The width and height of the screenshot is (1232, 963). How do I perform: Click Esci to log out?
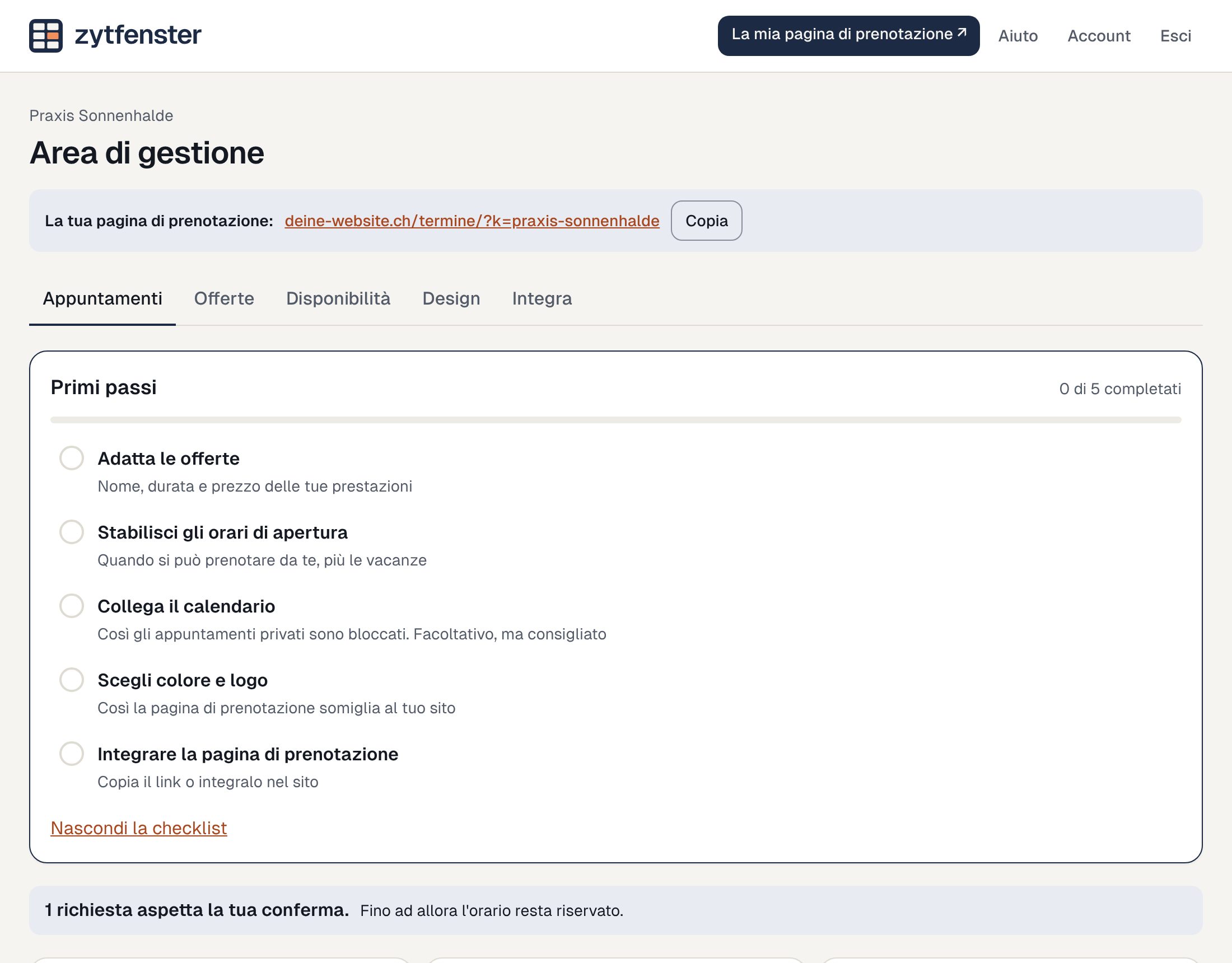(1175, 36)
